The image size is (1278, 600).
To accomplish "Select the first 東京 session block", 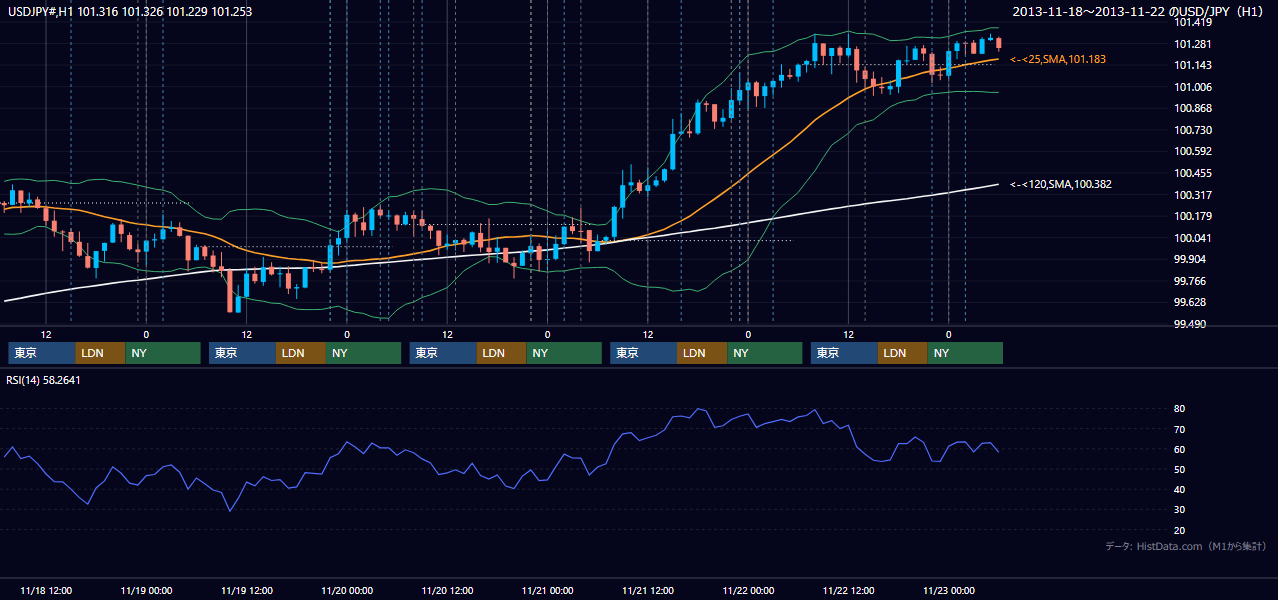I will click(42, 353).
